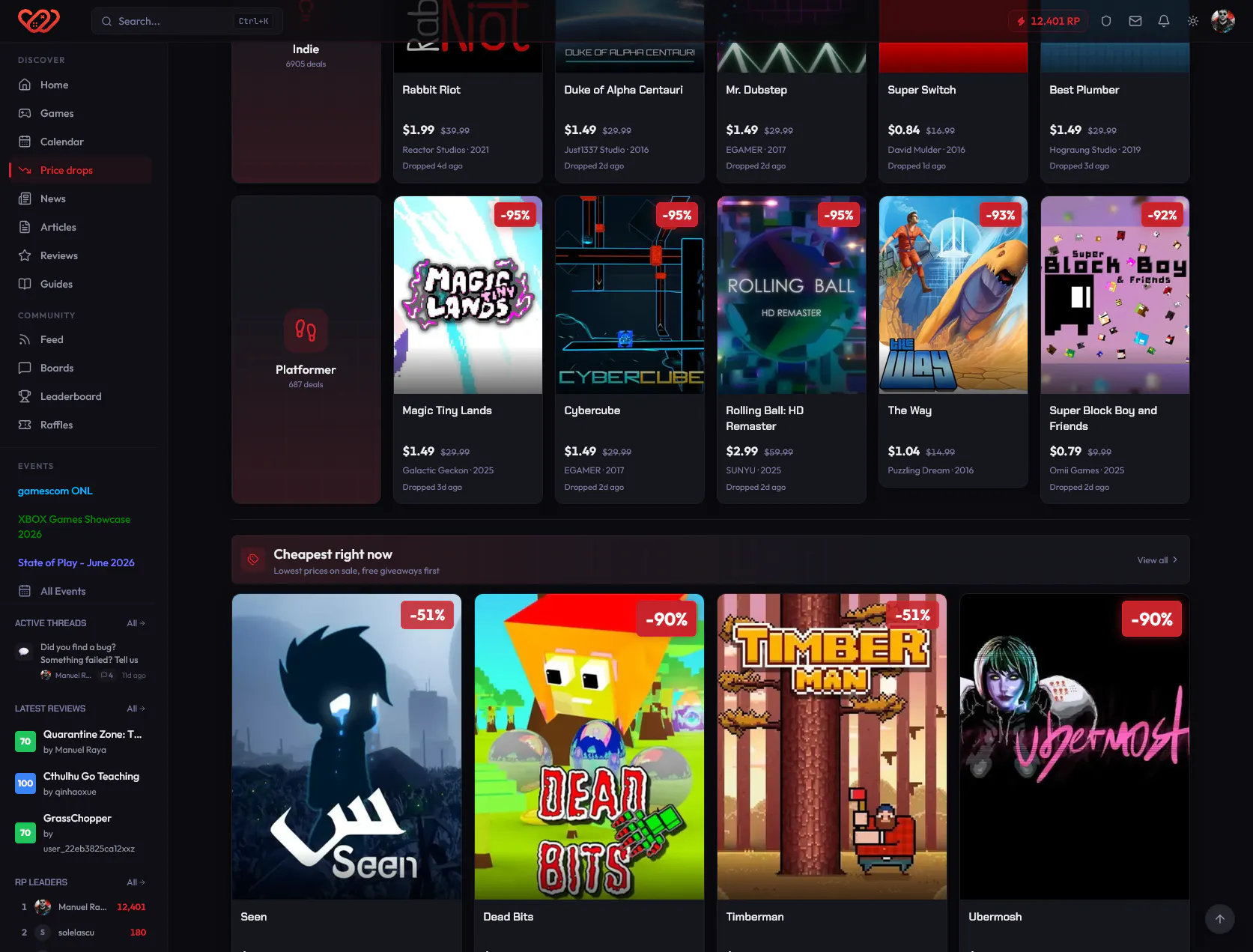Open the Timberman game cover

[x=832, y=747]
